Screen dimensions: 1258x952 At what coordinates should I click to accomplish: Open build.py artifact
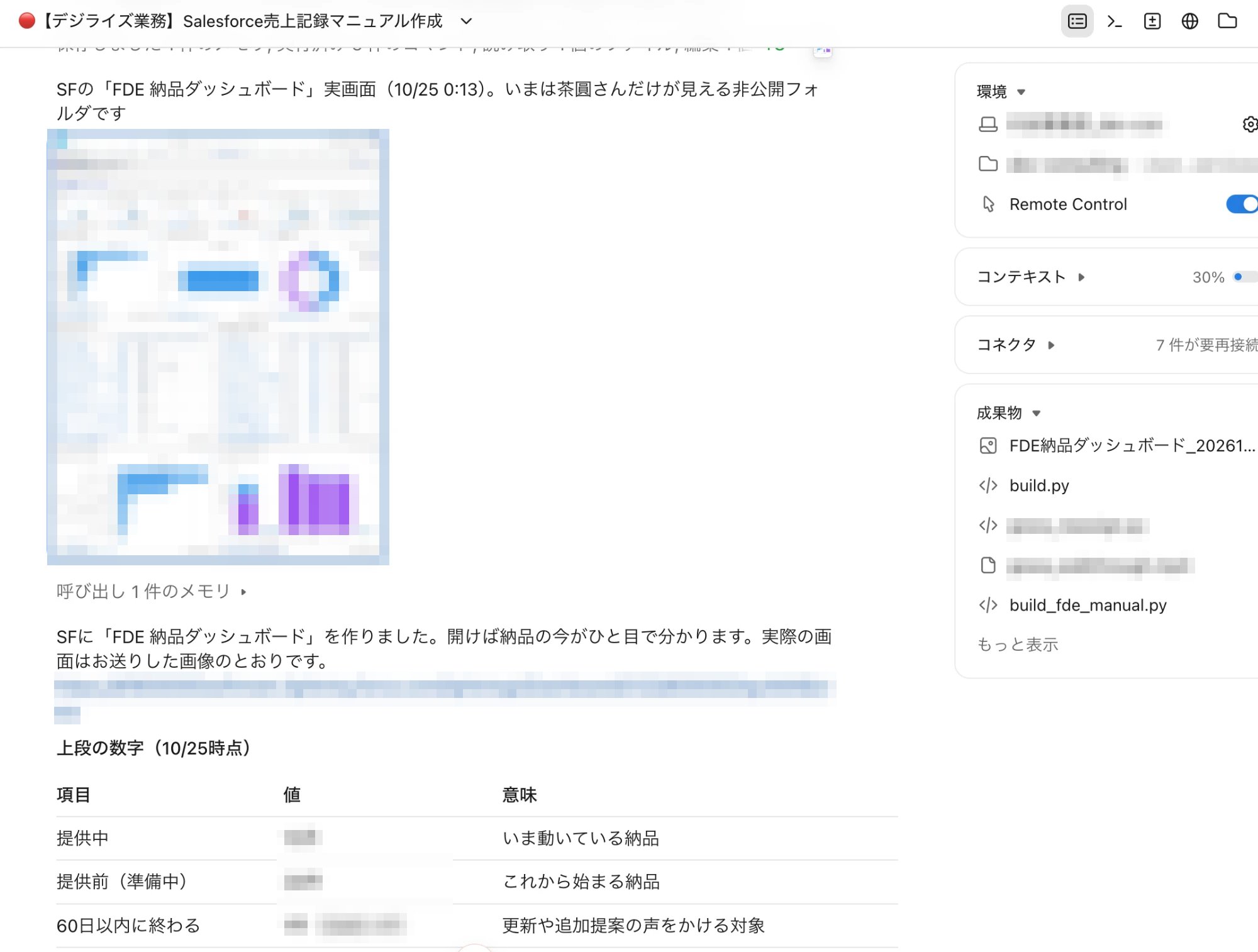click(x=1039, y=485)
